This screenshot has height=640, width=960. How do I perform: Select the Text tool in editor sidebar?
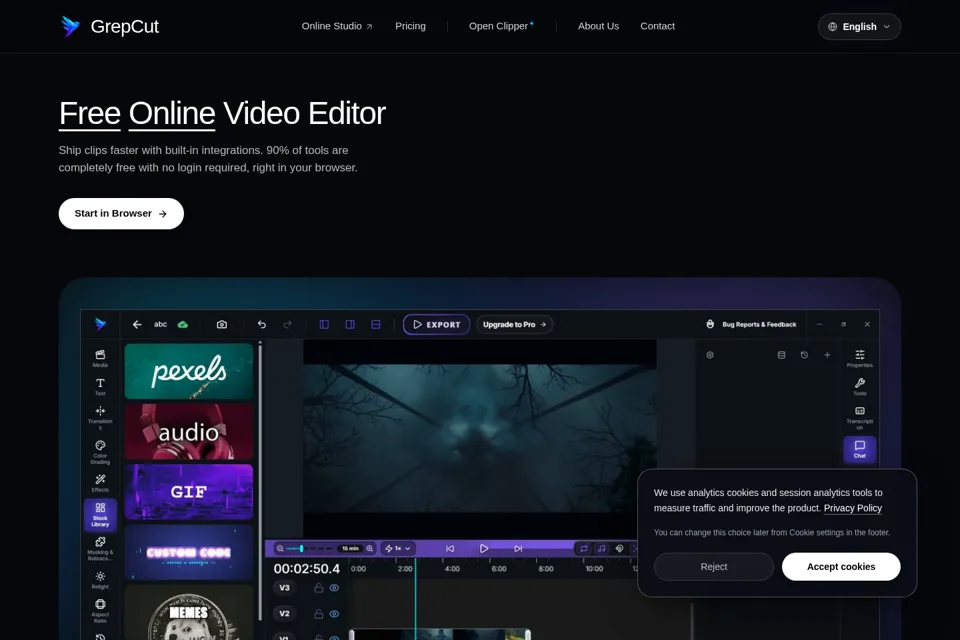[100, 386]
